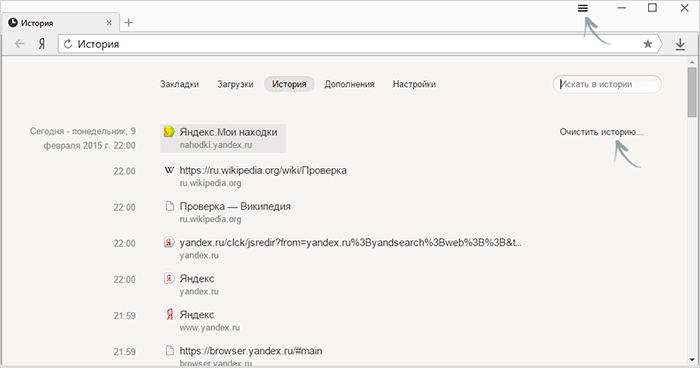Viewport: 700px width, 368px height.
Task: Open Проверка — Википедия entry
Action: point(235,206)
